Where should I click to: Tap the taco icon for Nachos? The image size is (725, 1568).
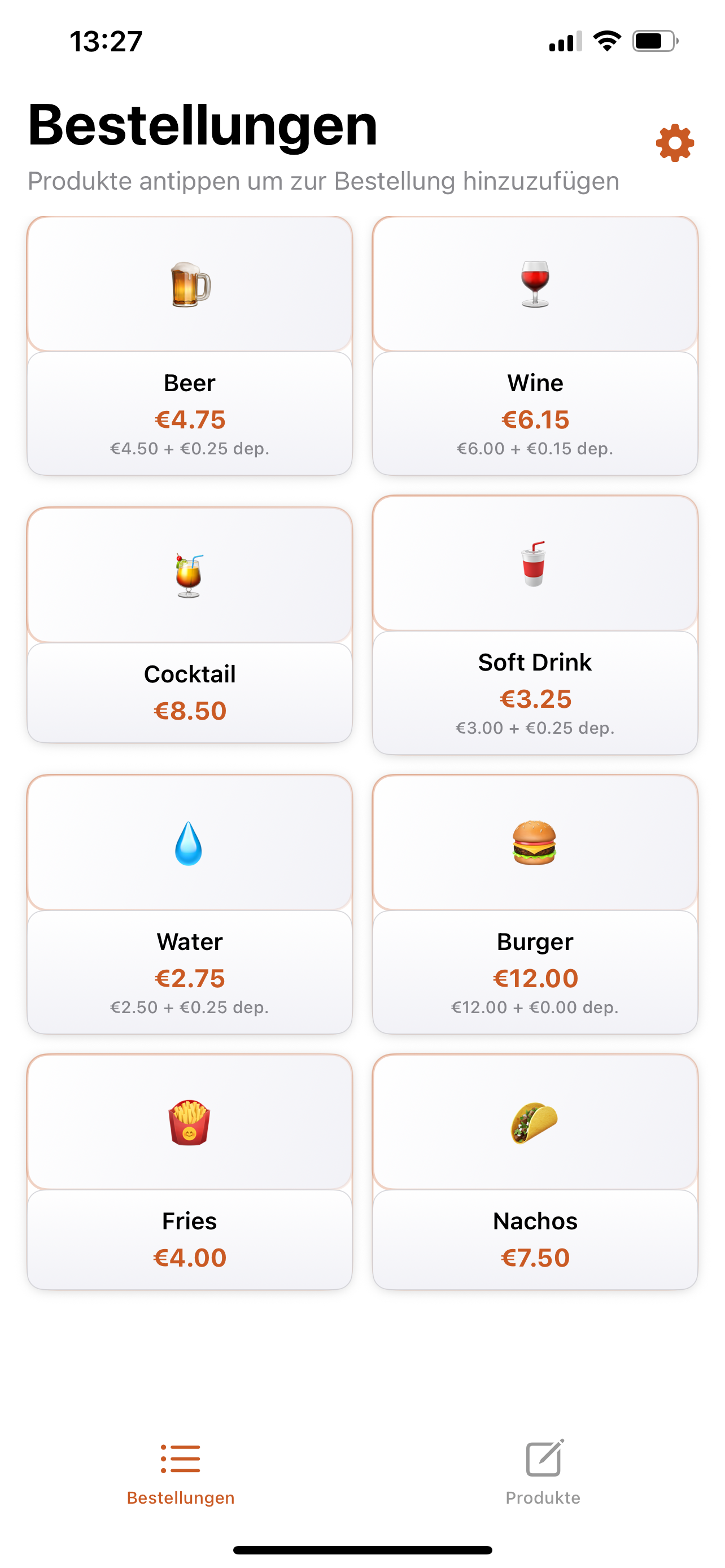pos(535,1123)
